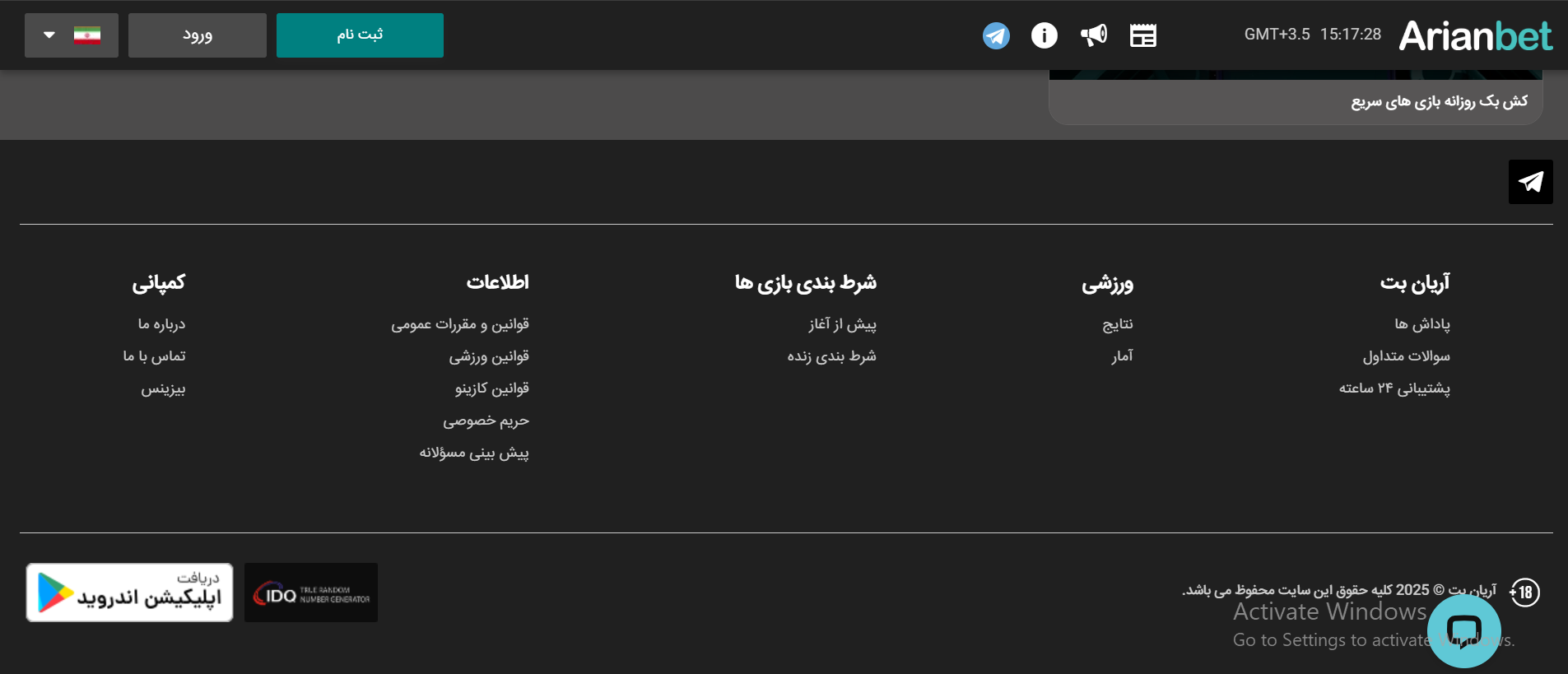
Task: Download the Android app via Google Play badge
Action: point(129,593)
